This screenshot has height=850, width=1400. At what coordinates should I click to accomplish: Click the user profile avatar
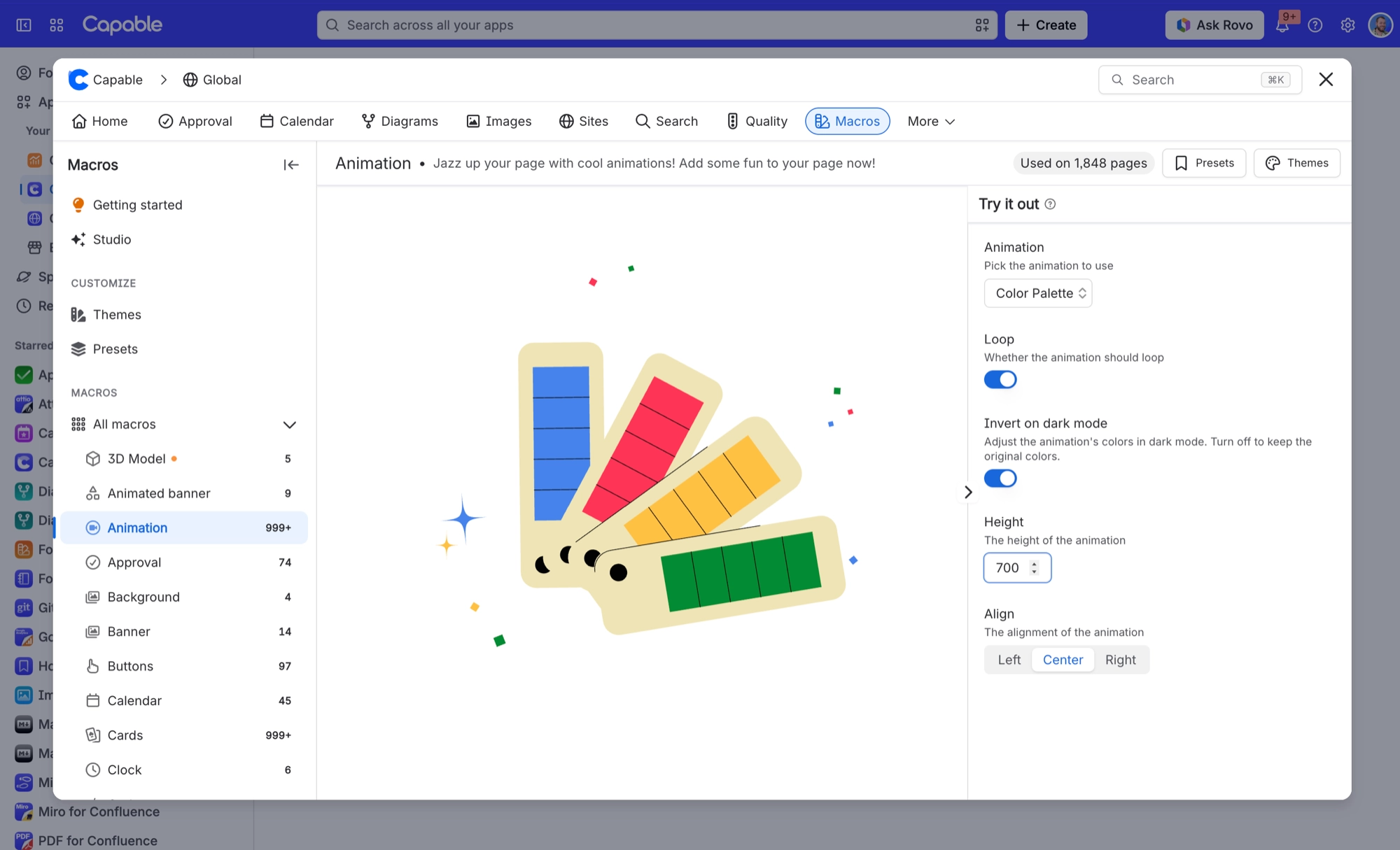pos(1380,25)
